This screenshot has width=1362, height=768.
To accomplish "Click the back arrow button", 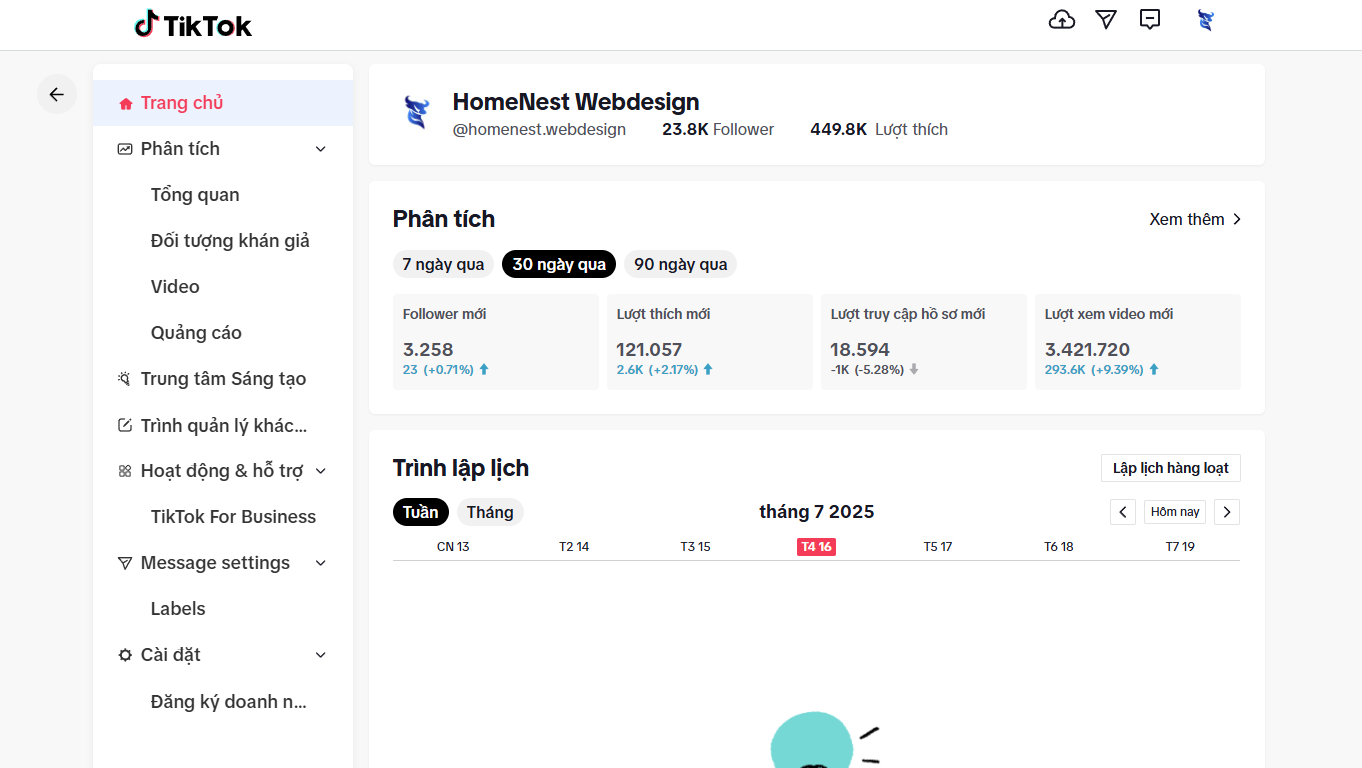I will 57,94.
